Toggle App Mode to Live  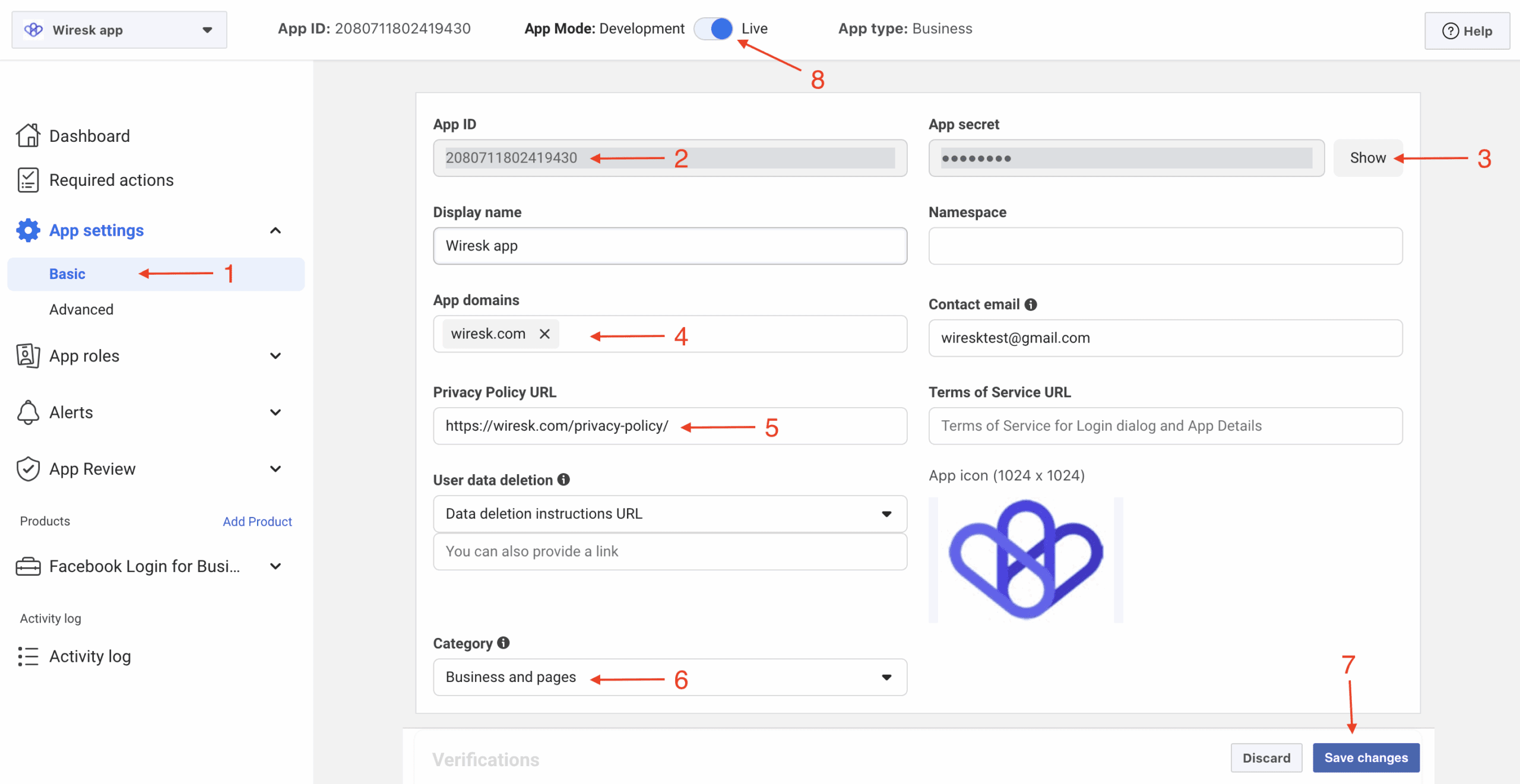pos(713,28)
